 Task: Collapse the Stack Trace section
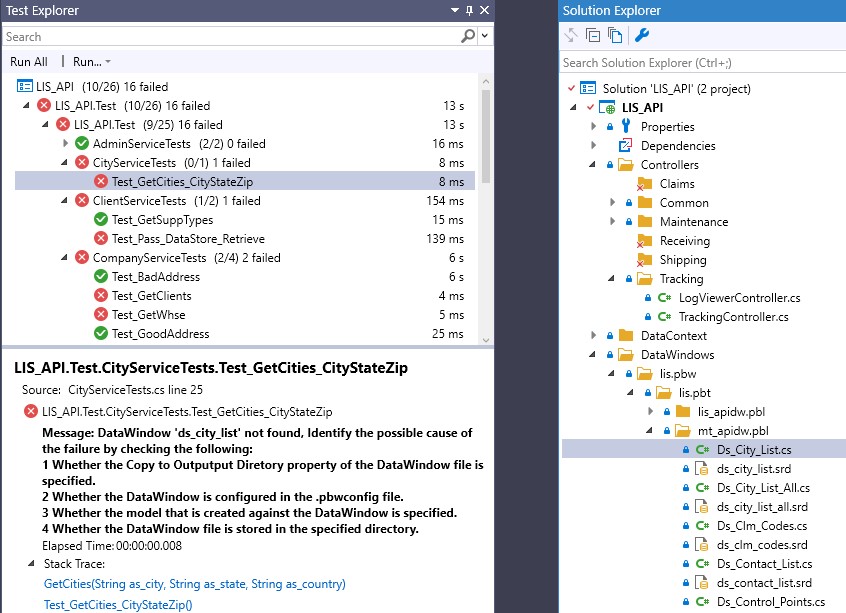click(x=31, y=566)
